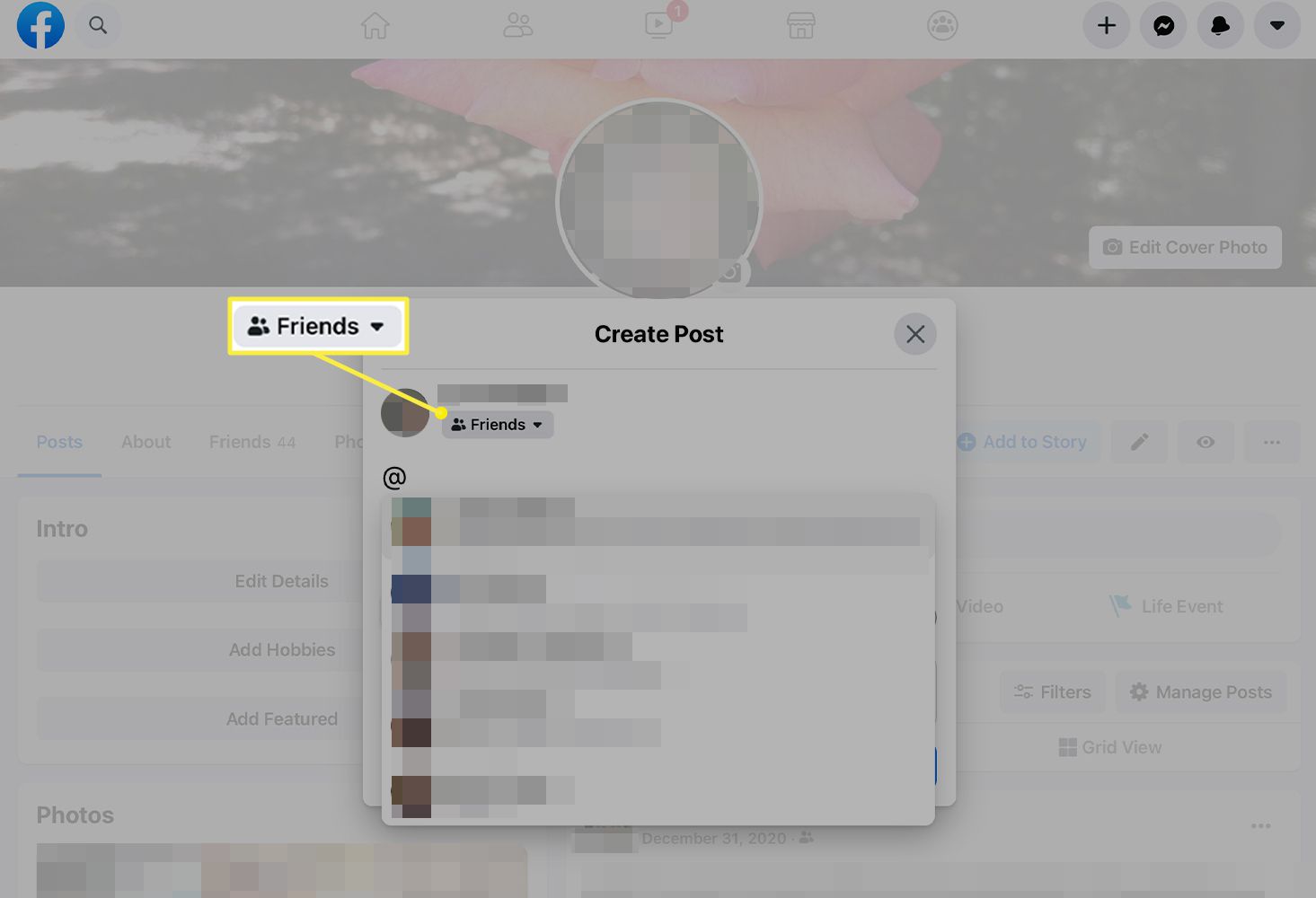Click the post text field with @
1316x898 pixels.
pyautogui.click(x=658, y=477)
